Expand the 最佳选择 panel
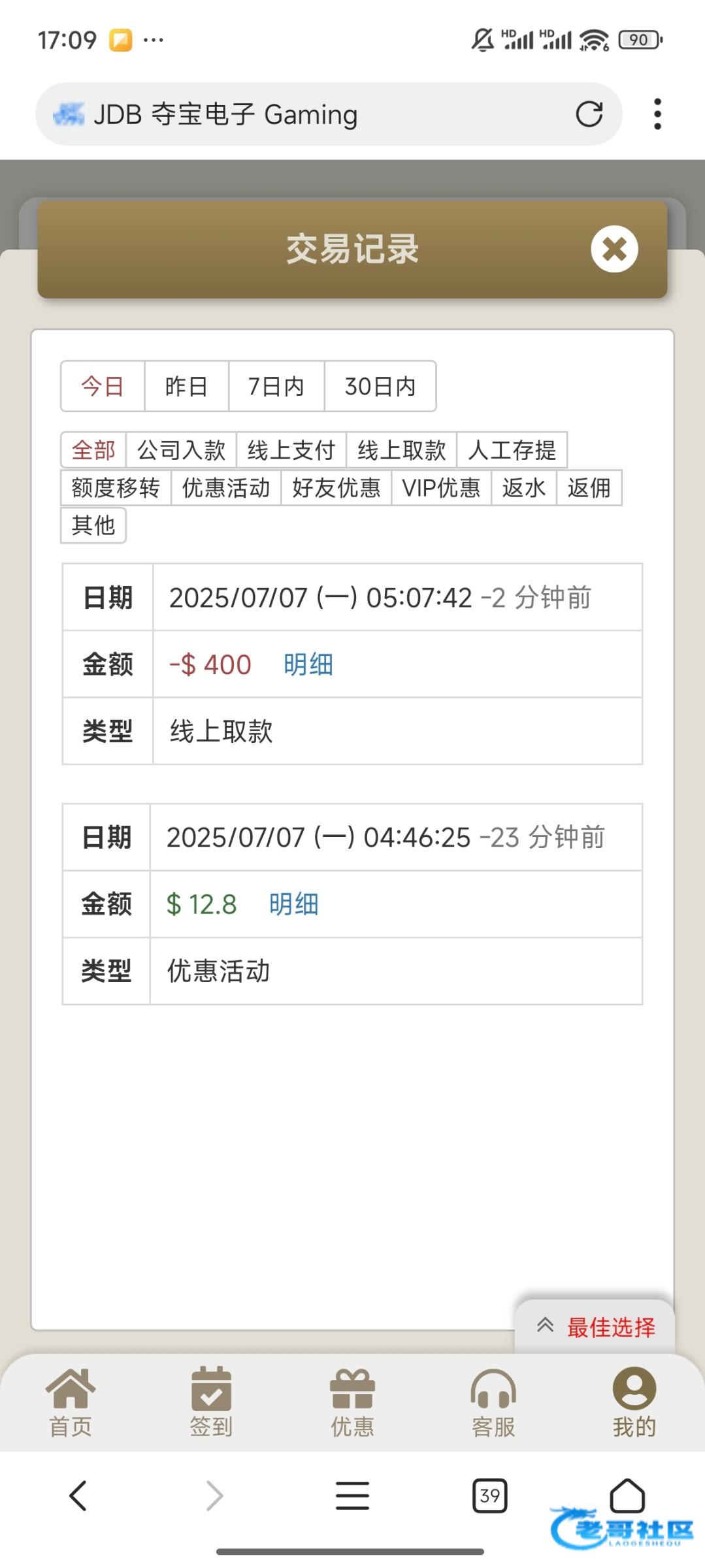 tap(595, 1327)
